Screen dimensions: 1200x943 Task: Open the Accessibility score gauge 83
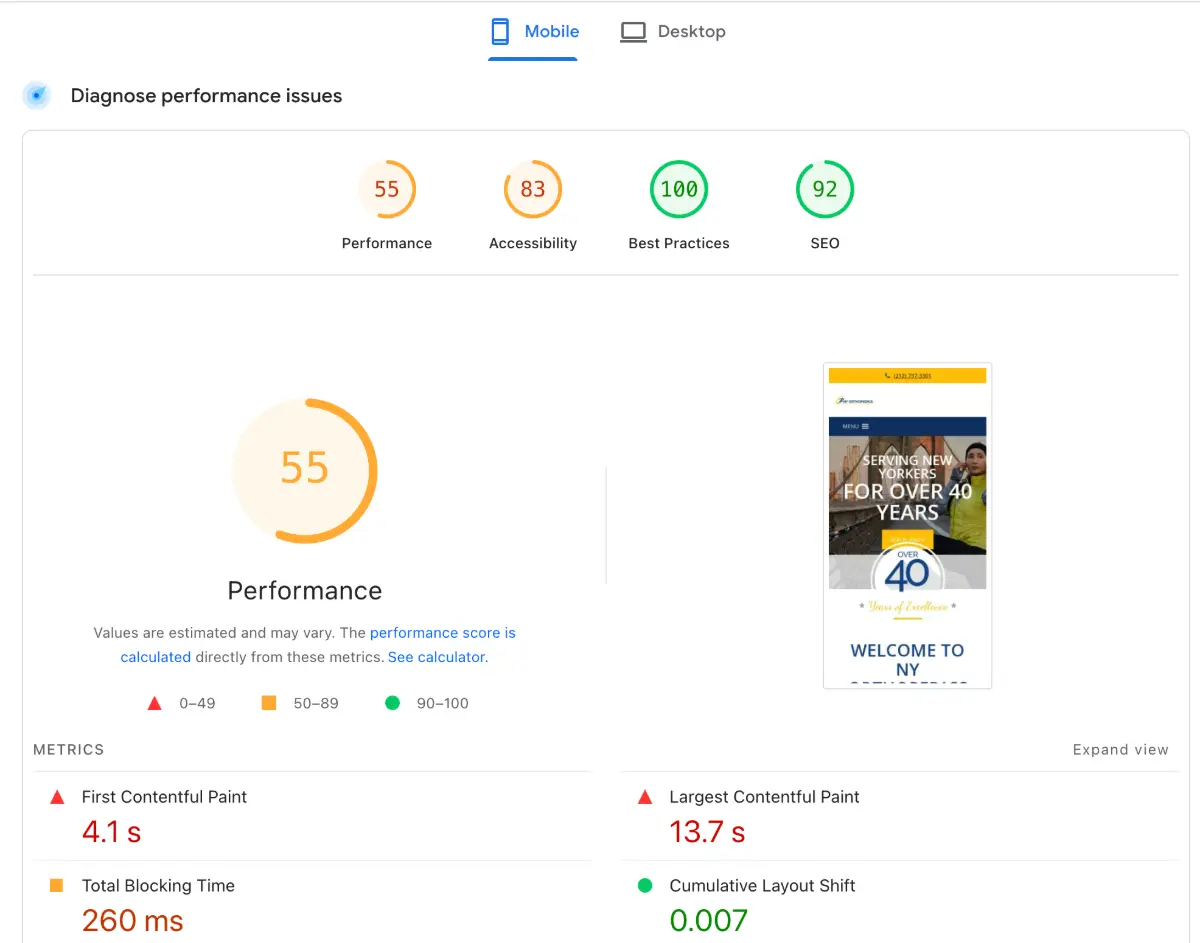[x=533, y=189]
